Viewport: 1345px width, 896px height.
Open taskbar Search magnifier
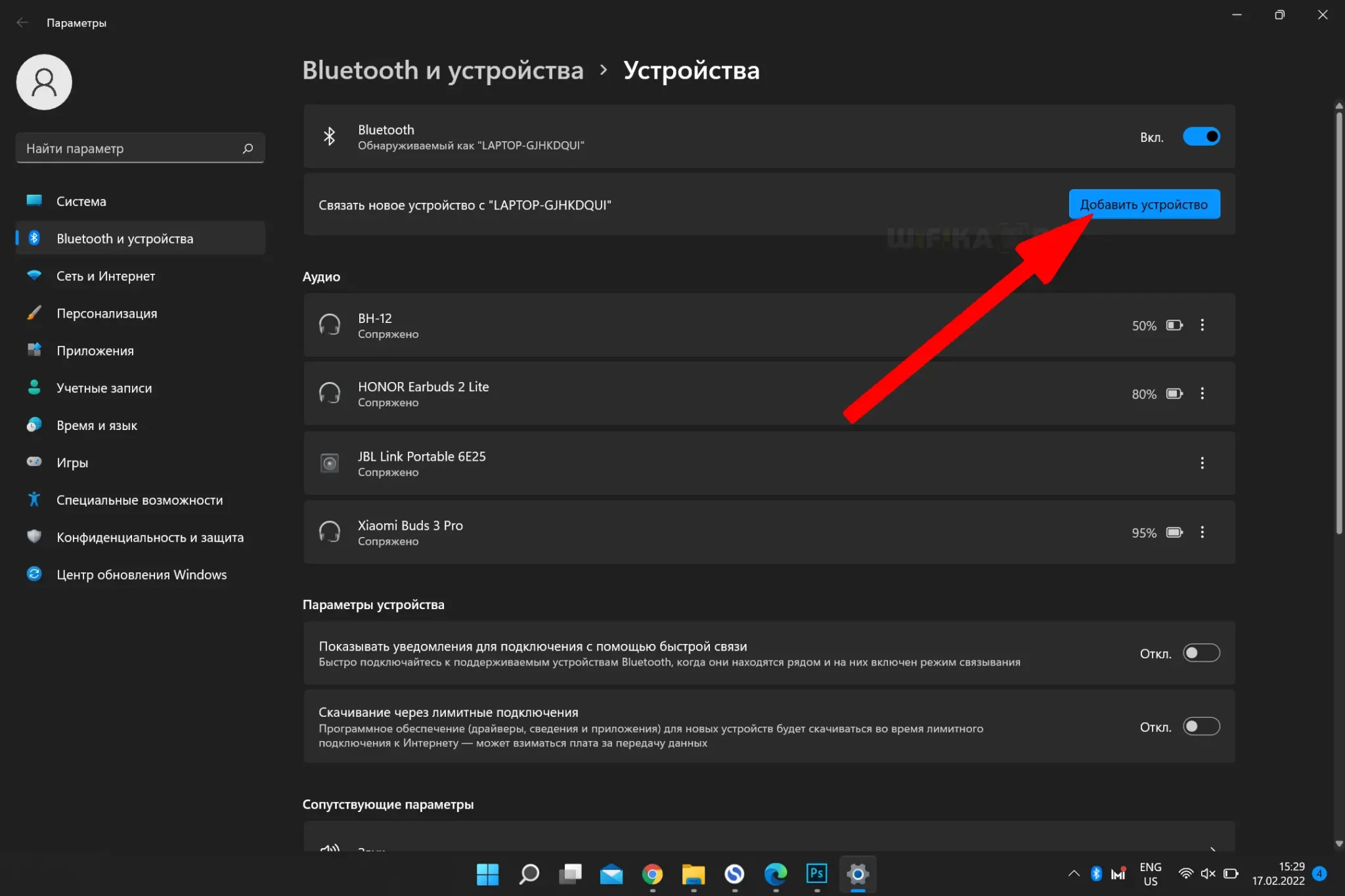click(x=529, y=874)
